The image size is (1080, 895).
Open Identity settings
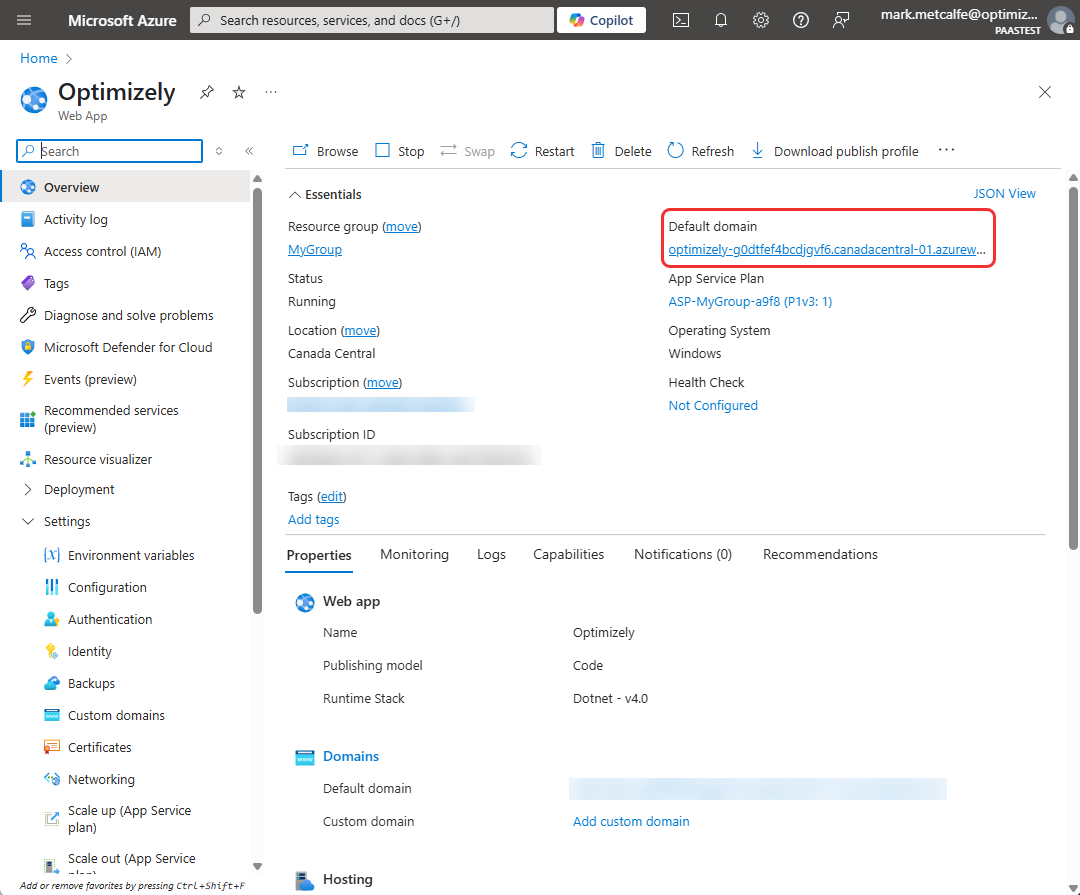point(90,652)
